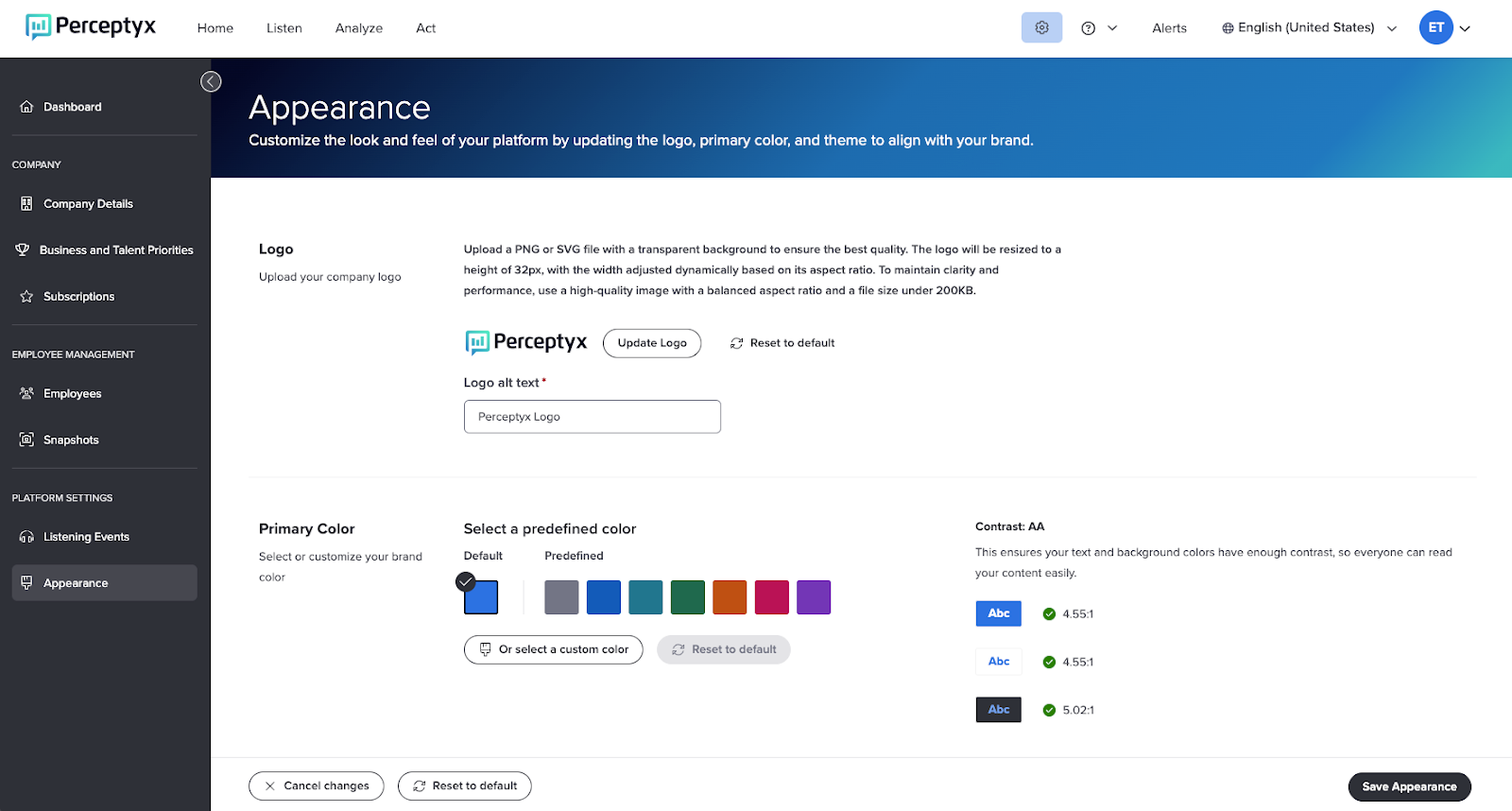This screenshot has width=1512, height=811.
Task: Select Appearance in the sidebar
Action: pos(105,582)
